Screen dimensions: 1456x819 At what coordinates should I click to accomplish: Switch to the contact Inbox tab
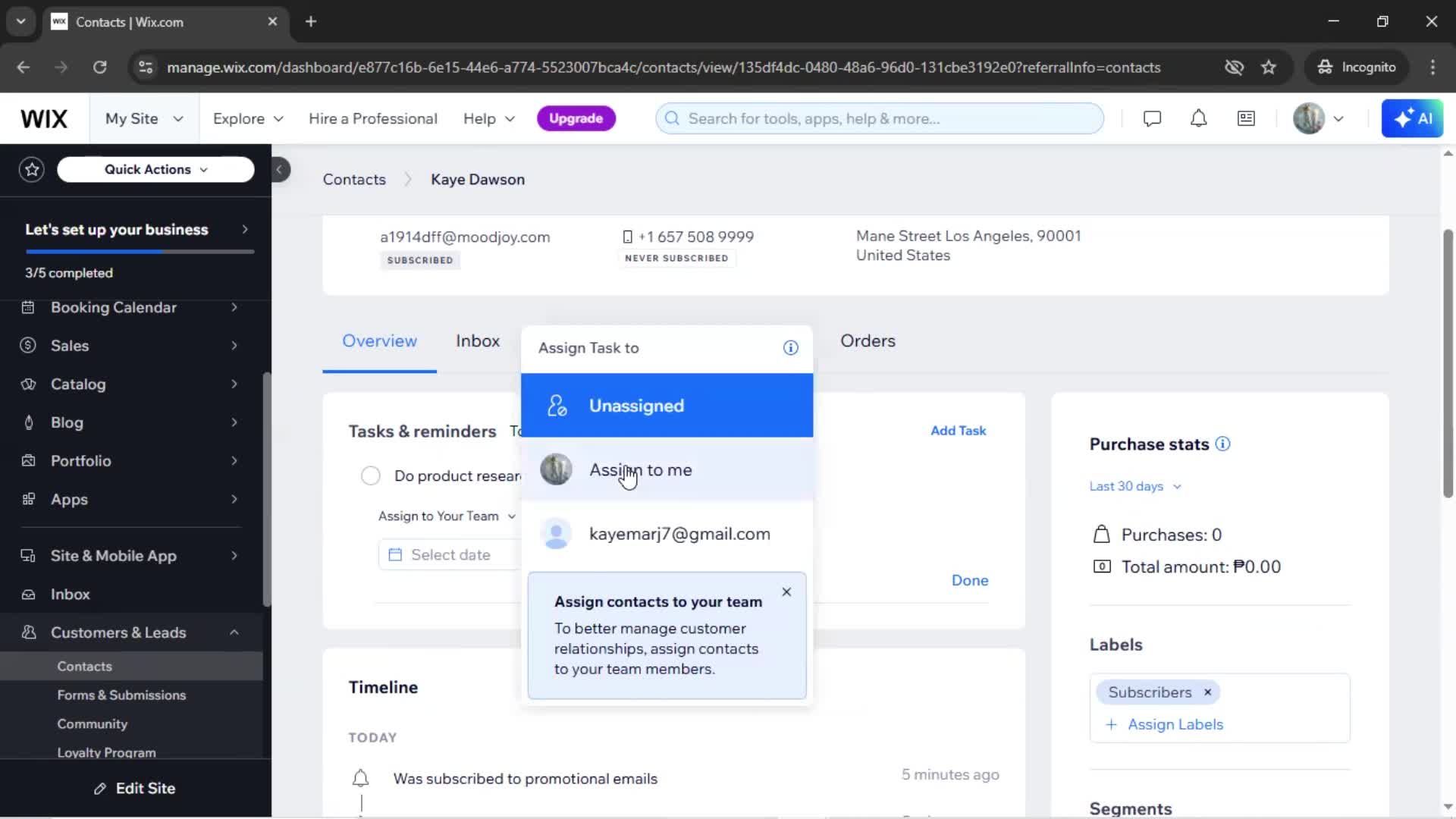coord(478,341)
